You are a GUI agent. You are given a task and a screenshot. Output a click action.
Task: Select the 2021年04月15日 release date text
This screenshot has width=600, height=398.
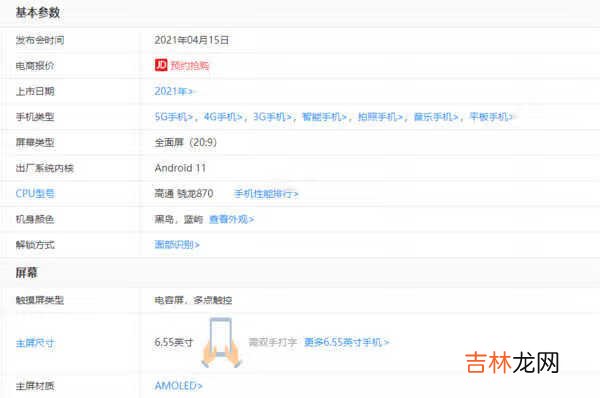(192, 40)
